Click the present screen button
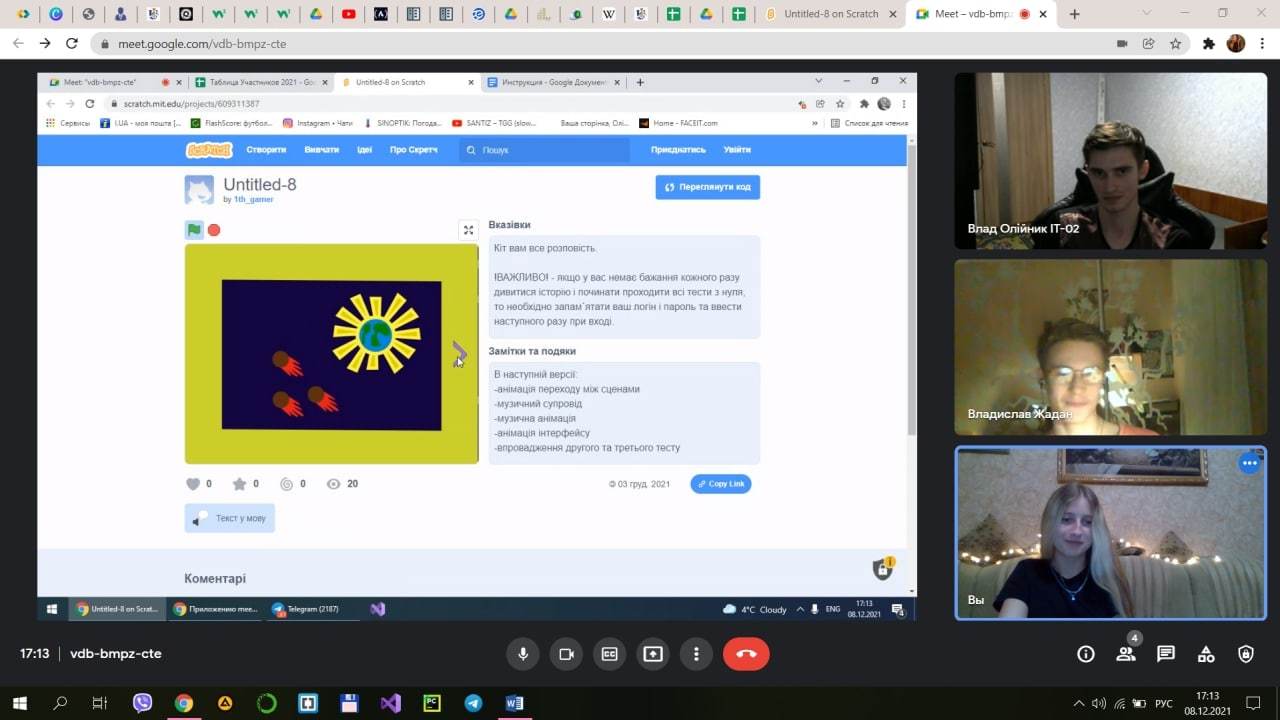Viewport: 1280px width, 720px height. click(653, 654)
